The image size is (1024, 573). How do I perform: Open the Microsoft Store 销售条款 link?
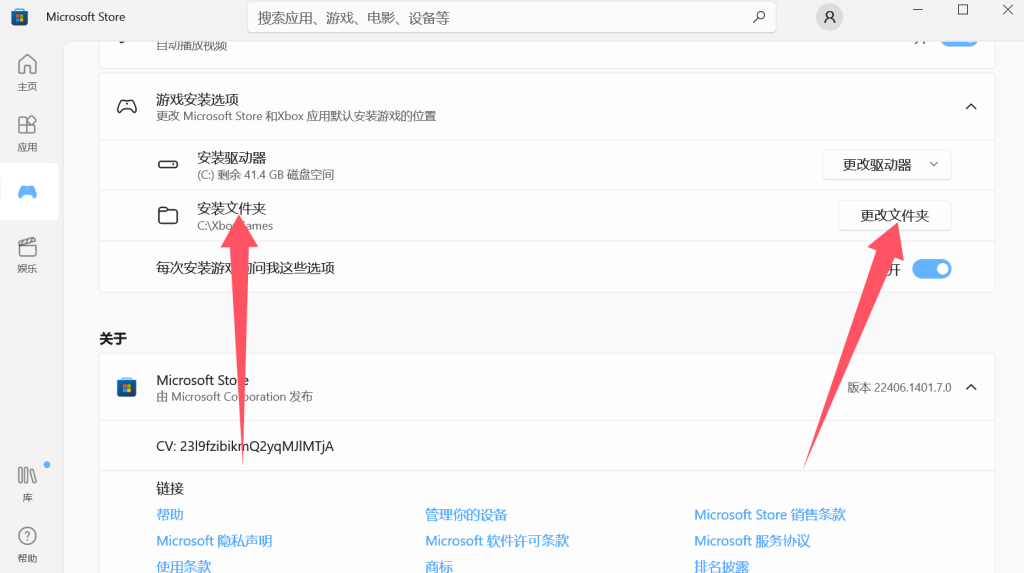(x=770, y=515)
